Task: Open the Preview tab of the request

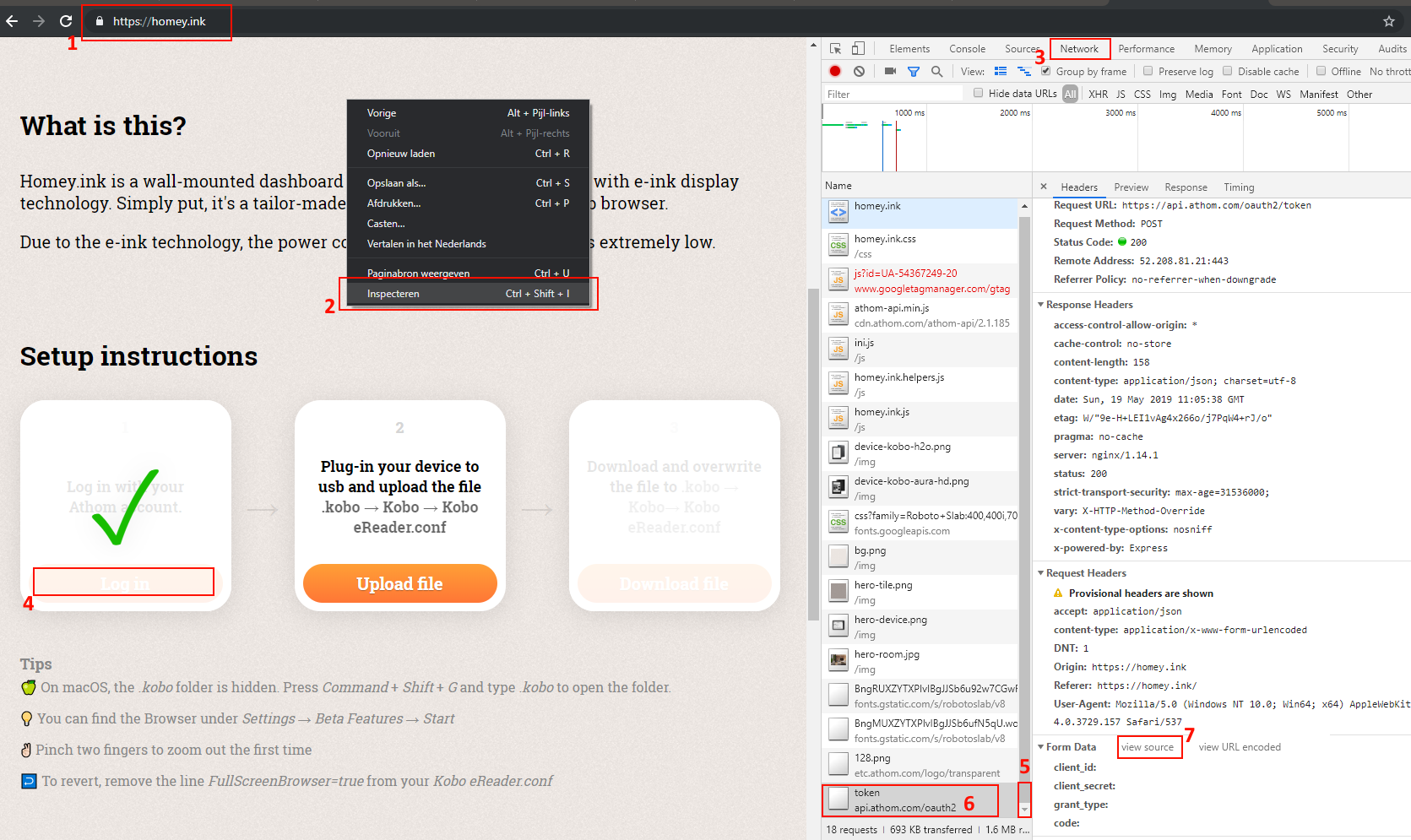Action: click(1131, 187)
